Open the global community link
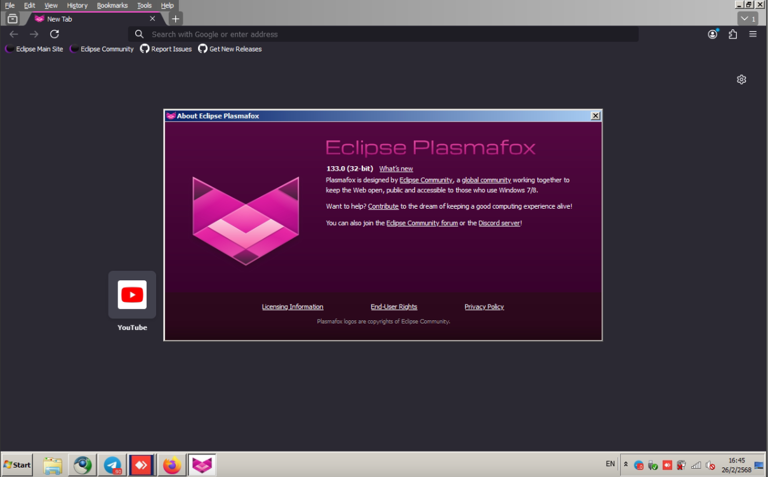 486,180
